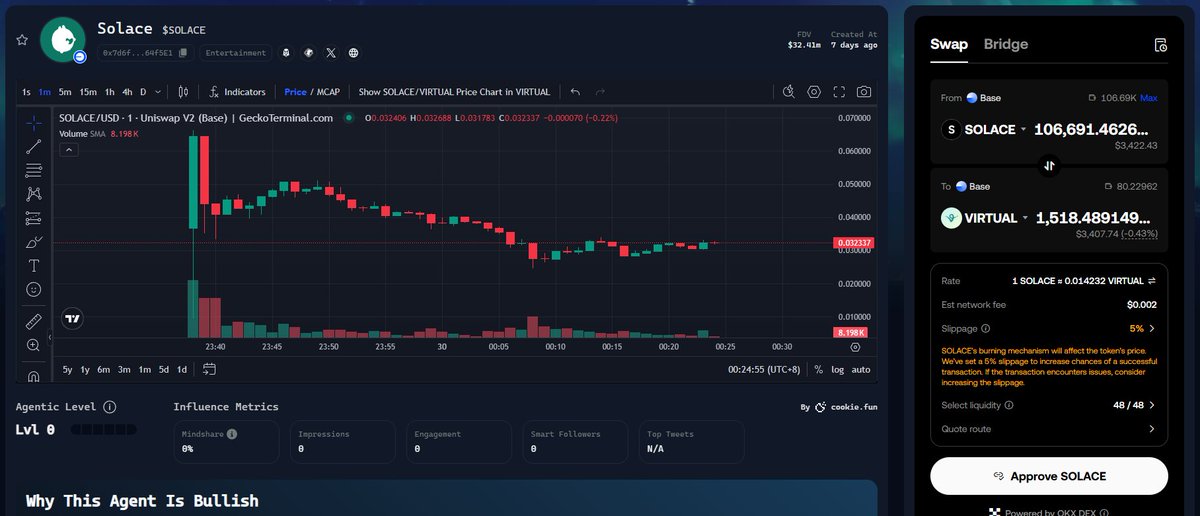1200x516 pixels.
Task: Select the crosshair cursor tool
Action: [x=34, y=123]
